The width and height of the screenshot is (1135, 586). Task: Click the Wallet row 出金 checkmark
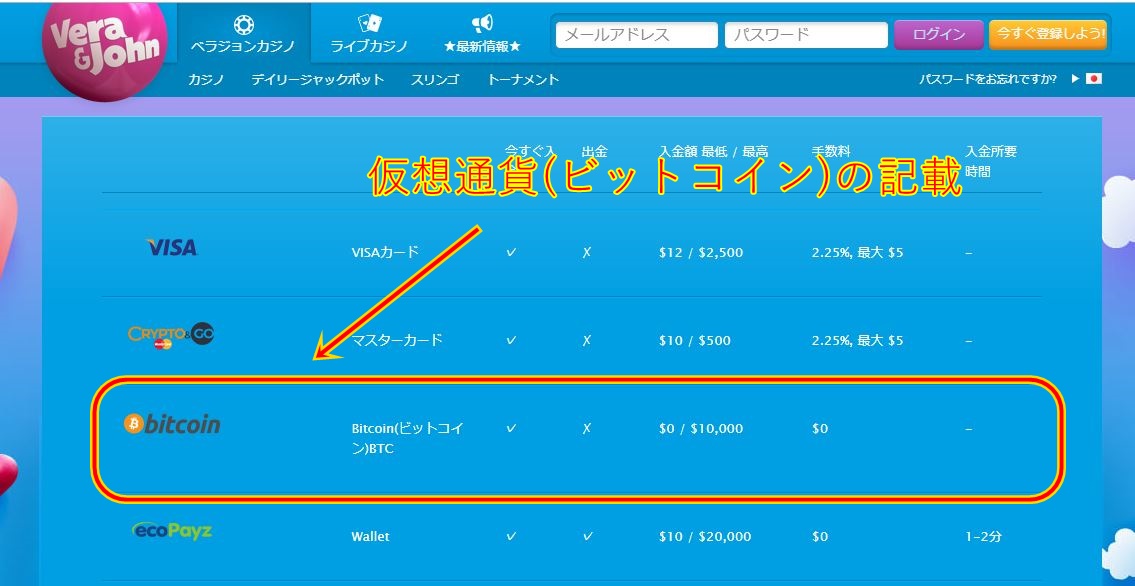pyautogui.click(x=588, y=537)
